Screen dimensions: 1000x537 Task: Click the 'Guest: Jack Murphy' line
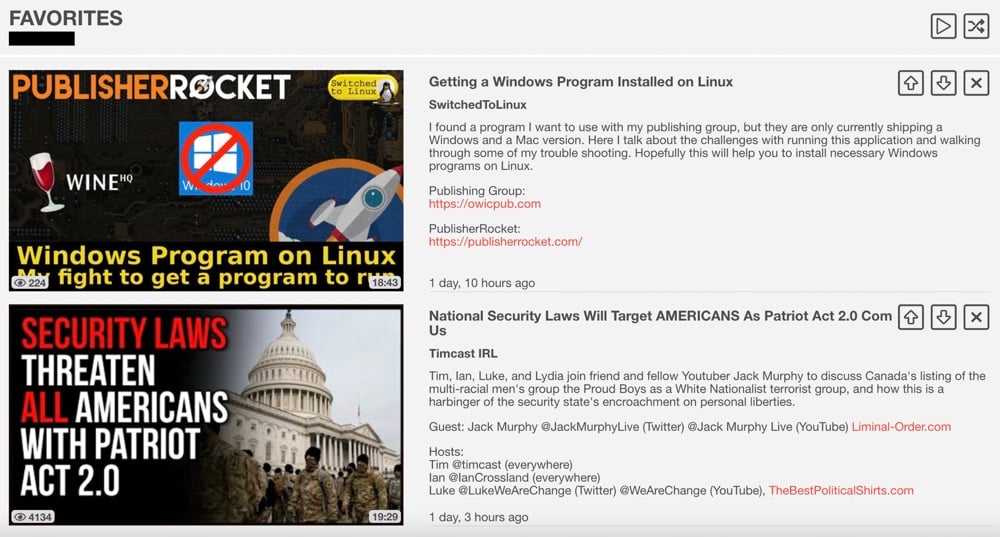point(689,427)
